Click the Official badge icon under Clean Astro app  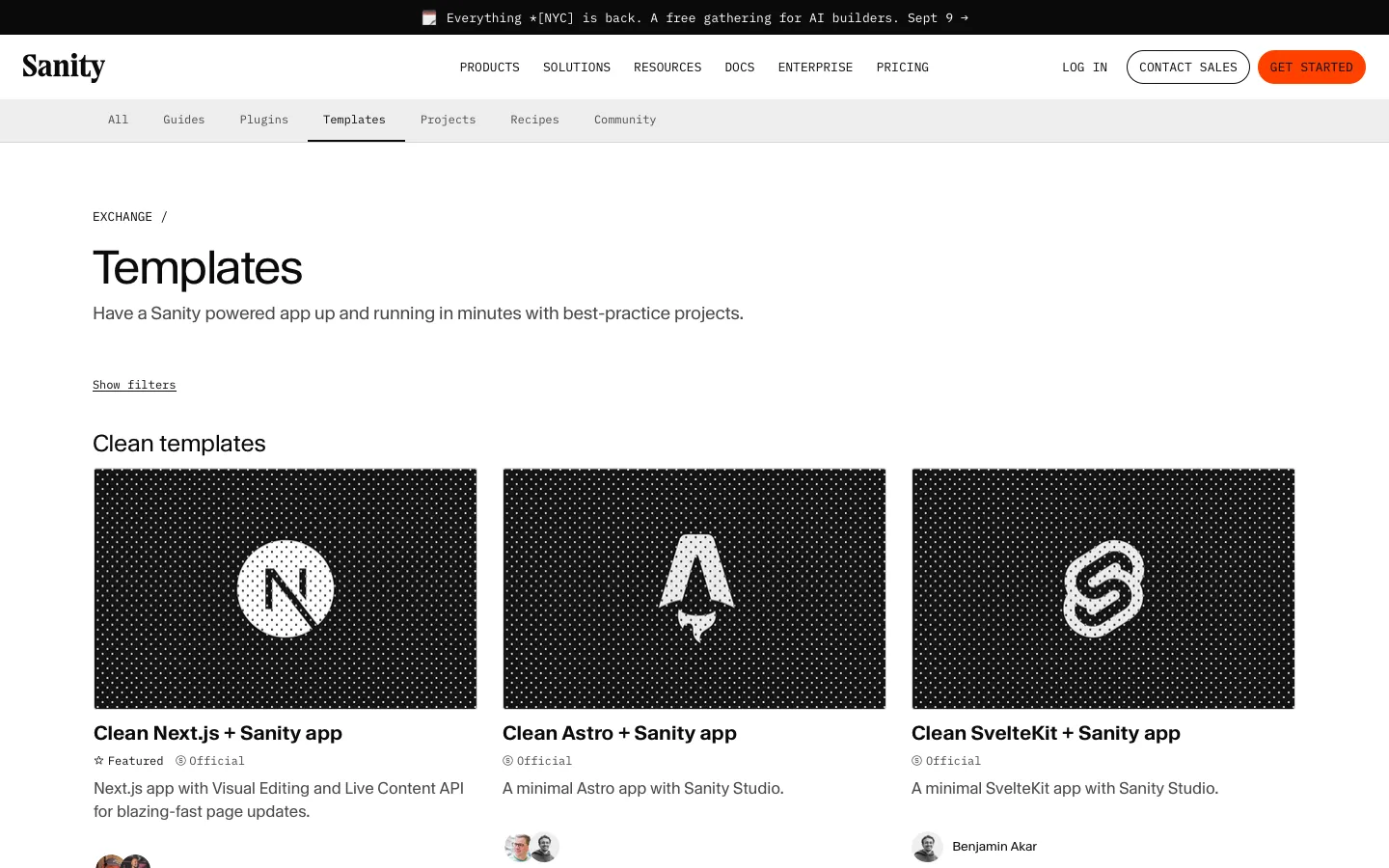507,761
